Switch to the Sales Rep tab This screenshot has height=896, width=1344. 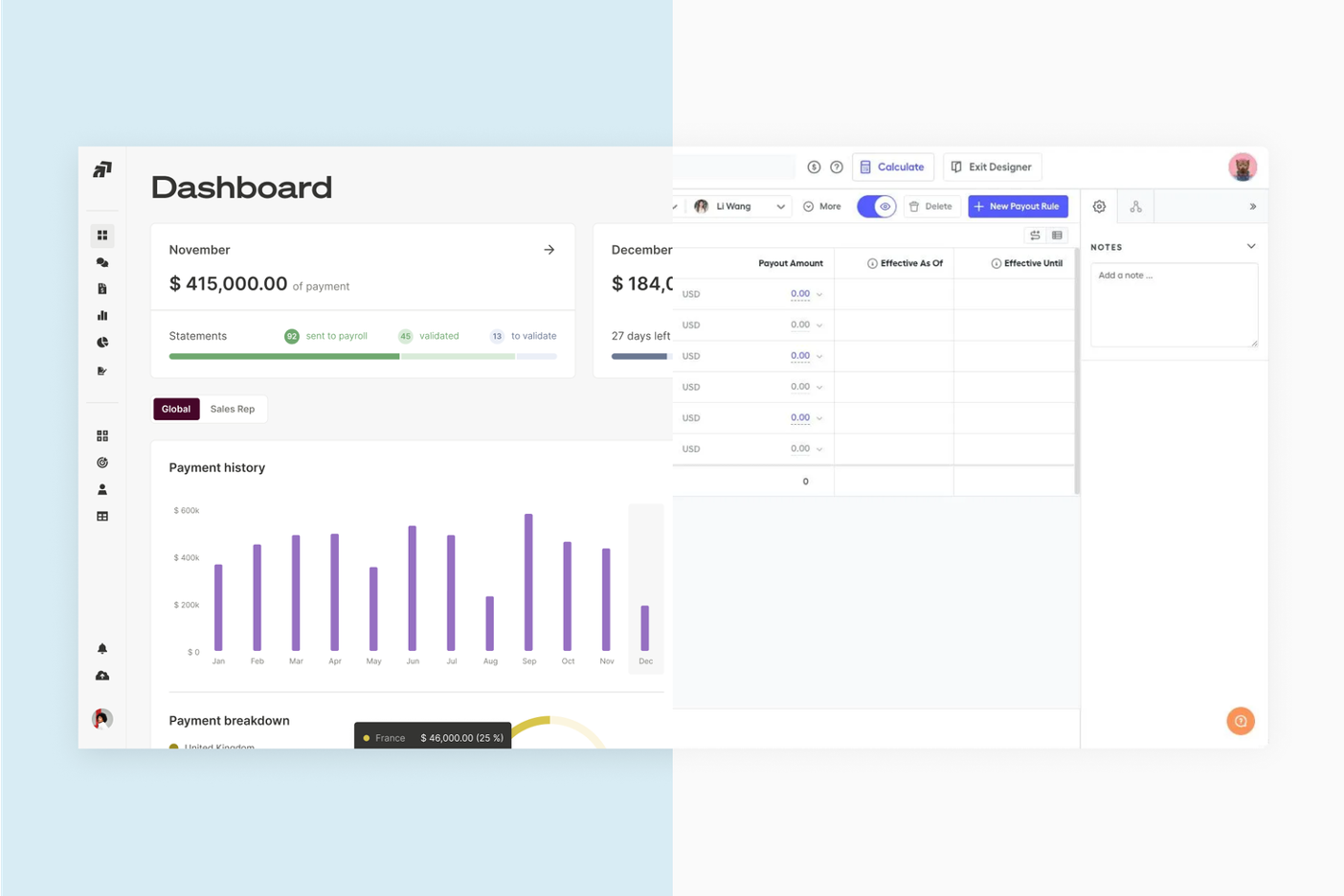coord(232,409)
